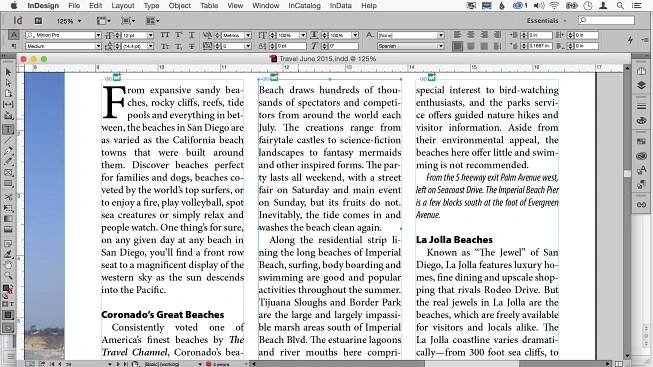Open the Layout menu
Viewport: 653px width, 367px height.
click(x=122, y=5)
